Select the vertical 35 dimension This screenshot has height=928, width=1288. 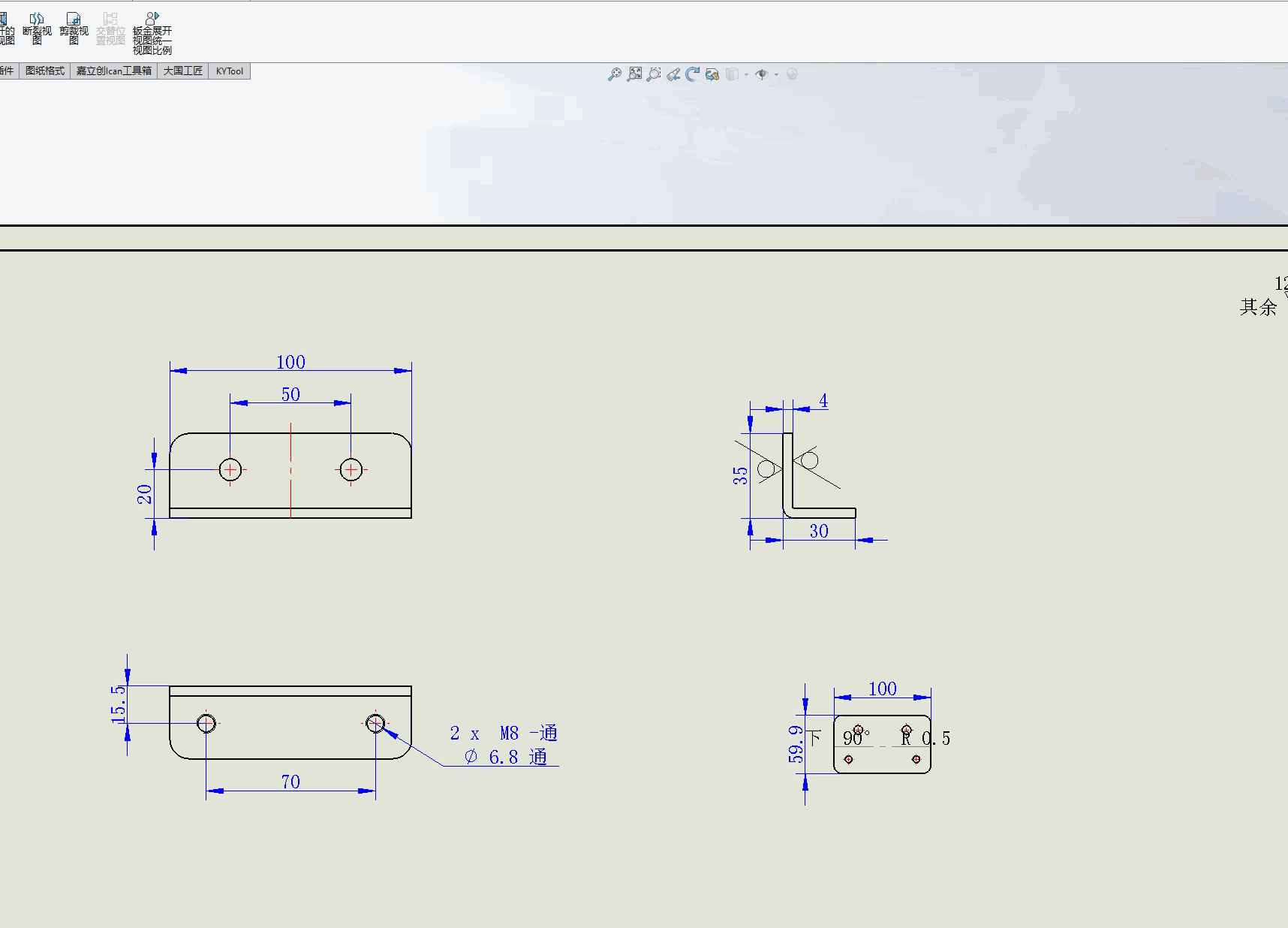tap(740, 475)
